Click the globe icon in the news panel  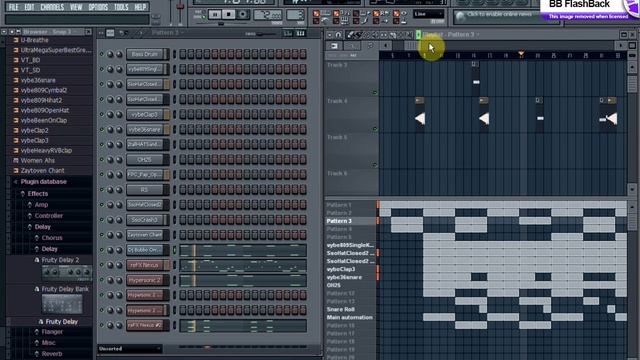pyautogui.click(x=460, y=16)
